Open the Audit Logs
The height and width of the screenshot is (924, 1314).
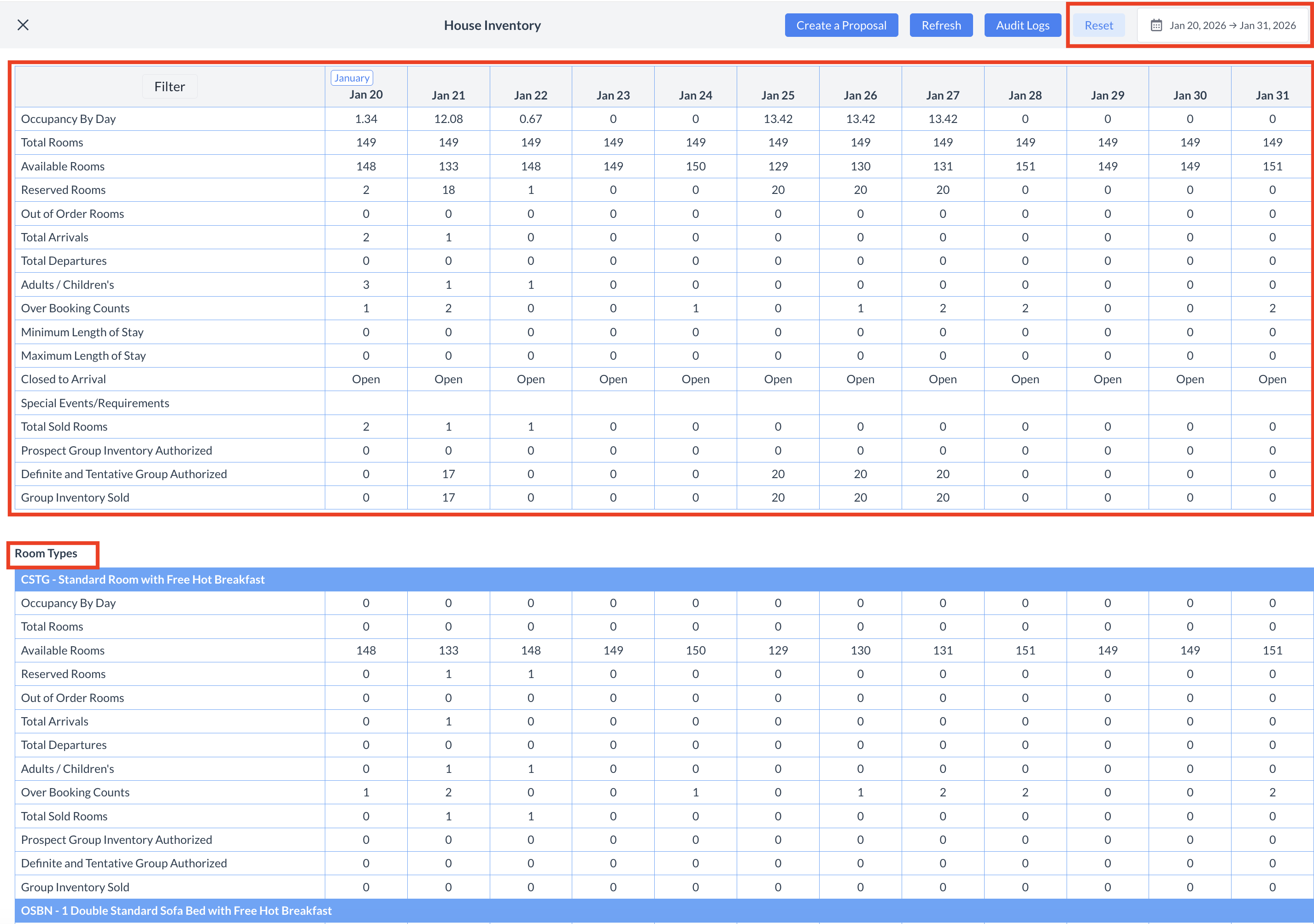[x=1022, y=25]
